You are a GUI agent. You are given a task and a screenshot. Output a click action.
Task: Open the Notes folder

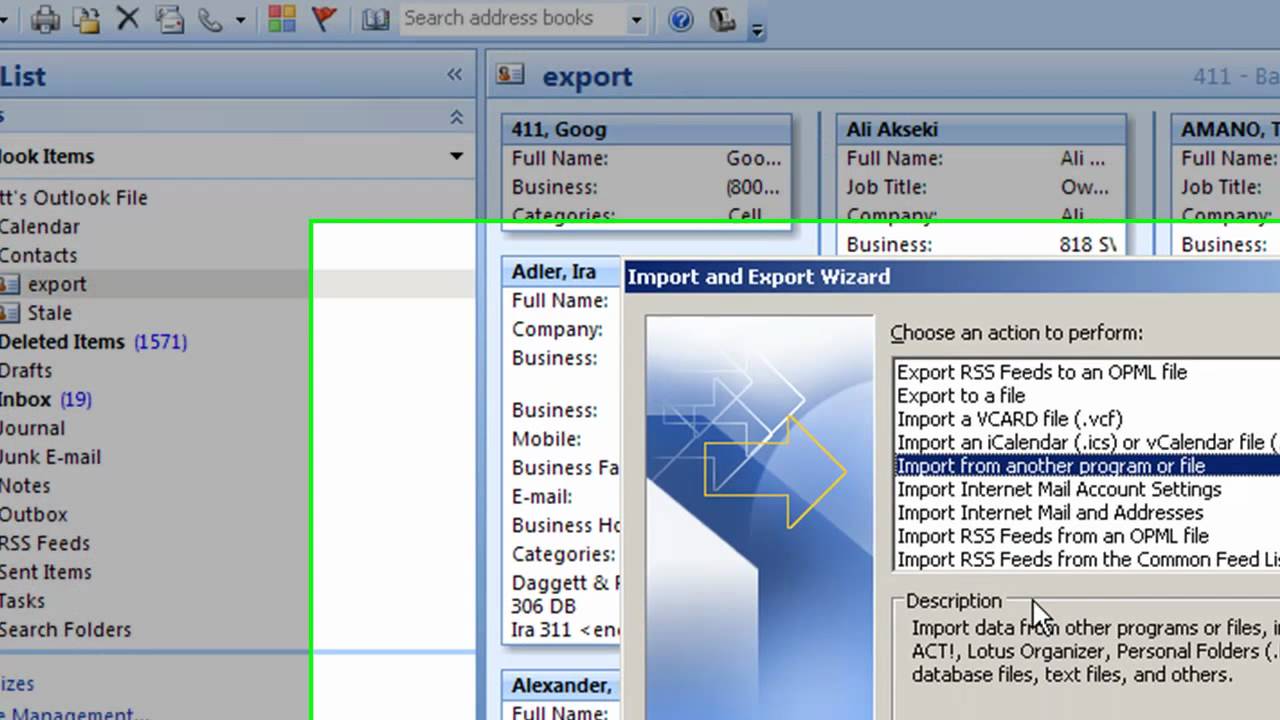coord(25,486)
